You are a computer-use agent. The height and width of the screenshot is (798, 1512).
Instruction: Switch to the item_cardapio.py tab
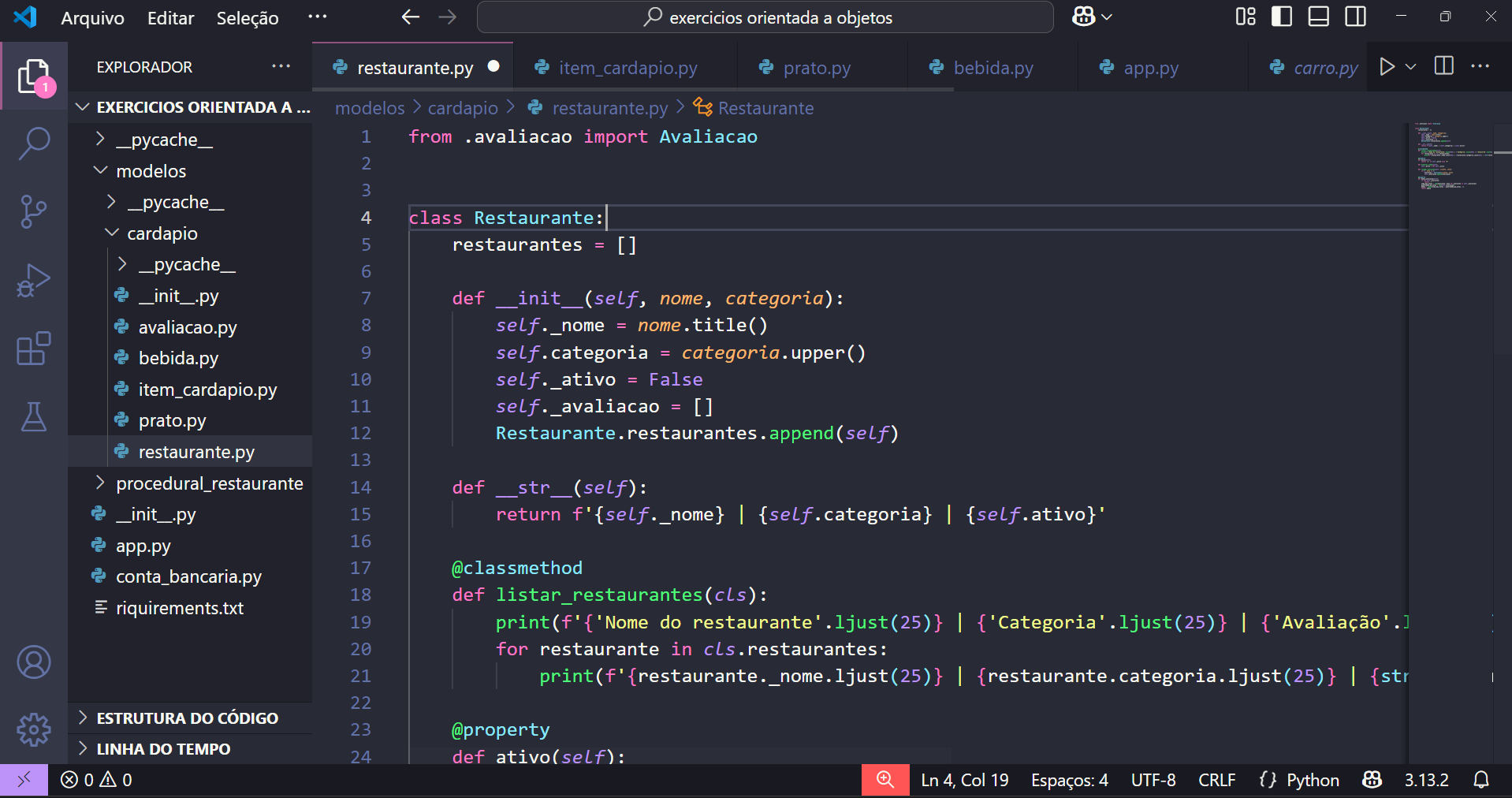[628, 68]
